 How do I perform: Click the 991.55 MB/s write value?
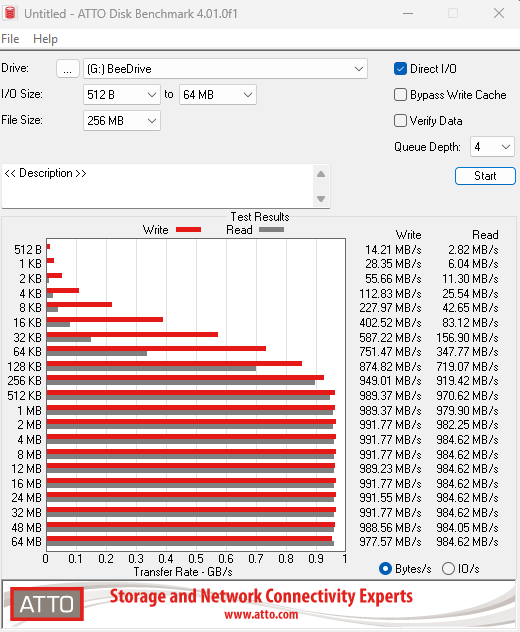coord(390,498)
